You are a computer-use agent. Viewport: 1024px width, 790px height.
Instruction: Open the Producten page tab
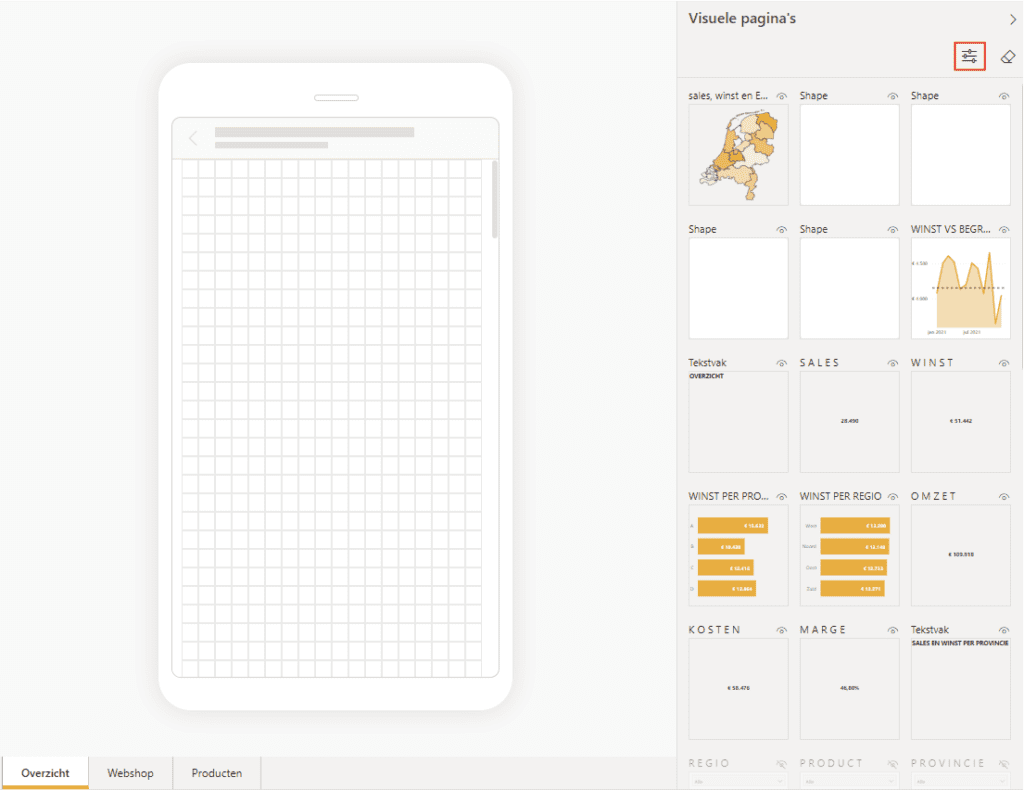pyautogui.click(x=216, y=773)
